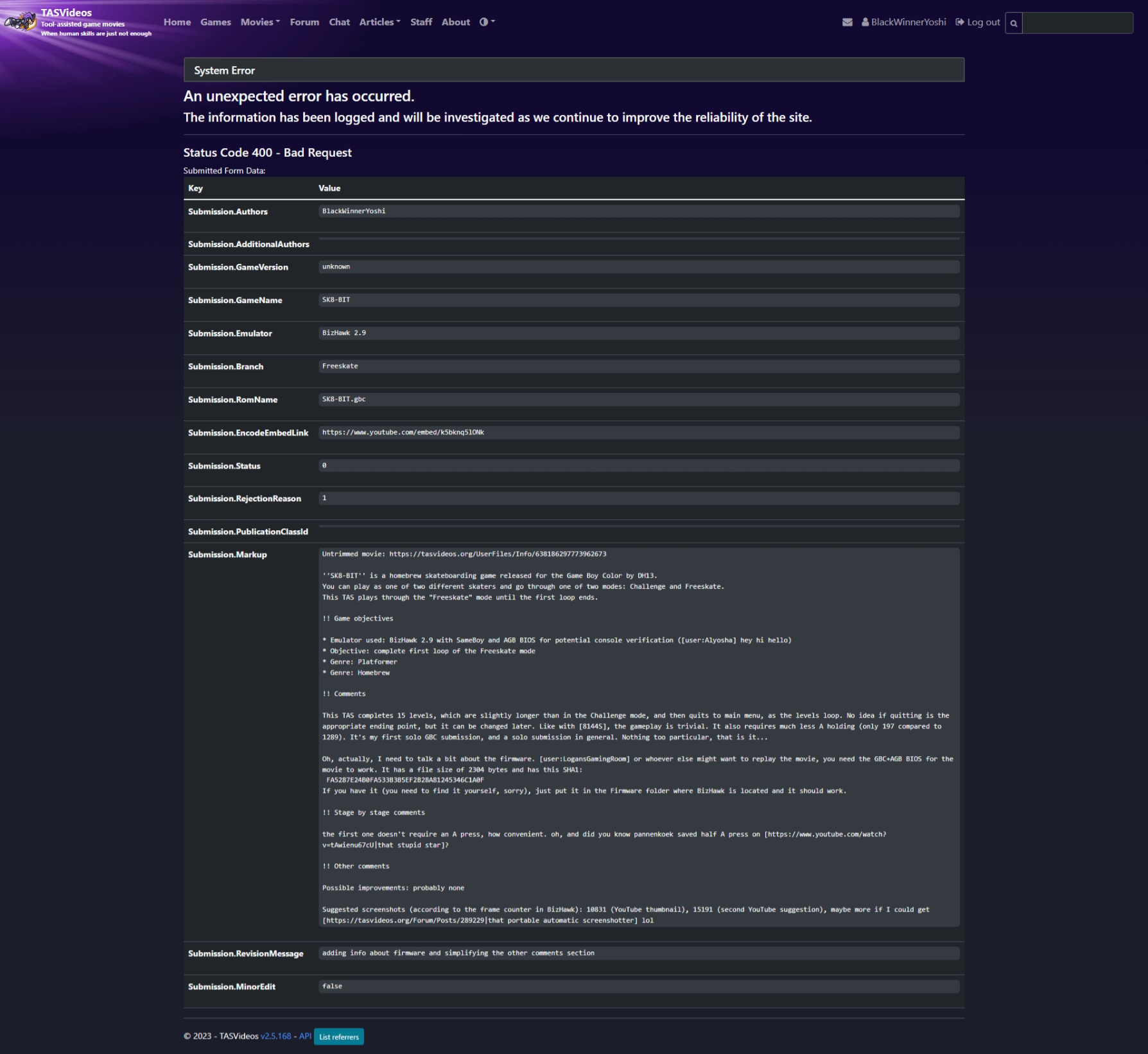Click the TASVideos site title link
The image size is (1148, 1054).
[x=66, y=13]
